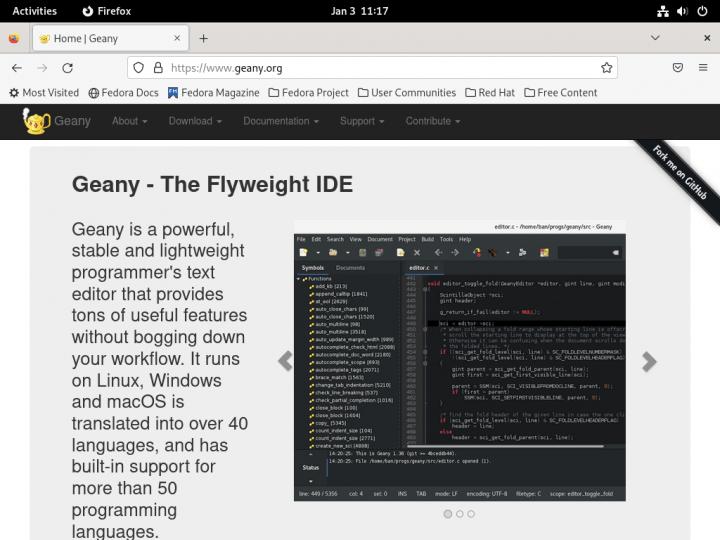Open the Support navigation menu
This screenshot has width=720, height=540.
(x=361, y=121)
